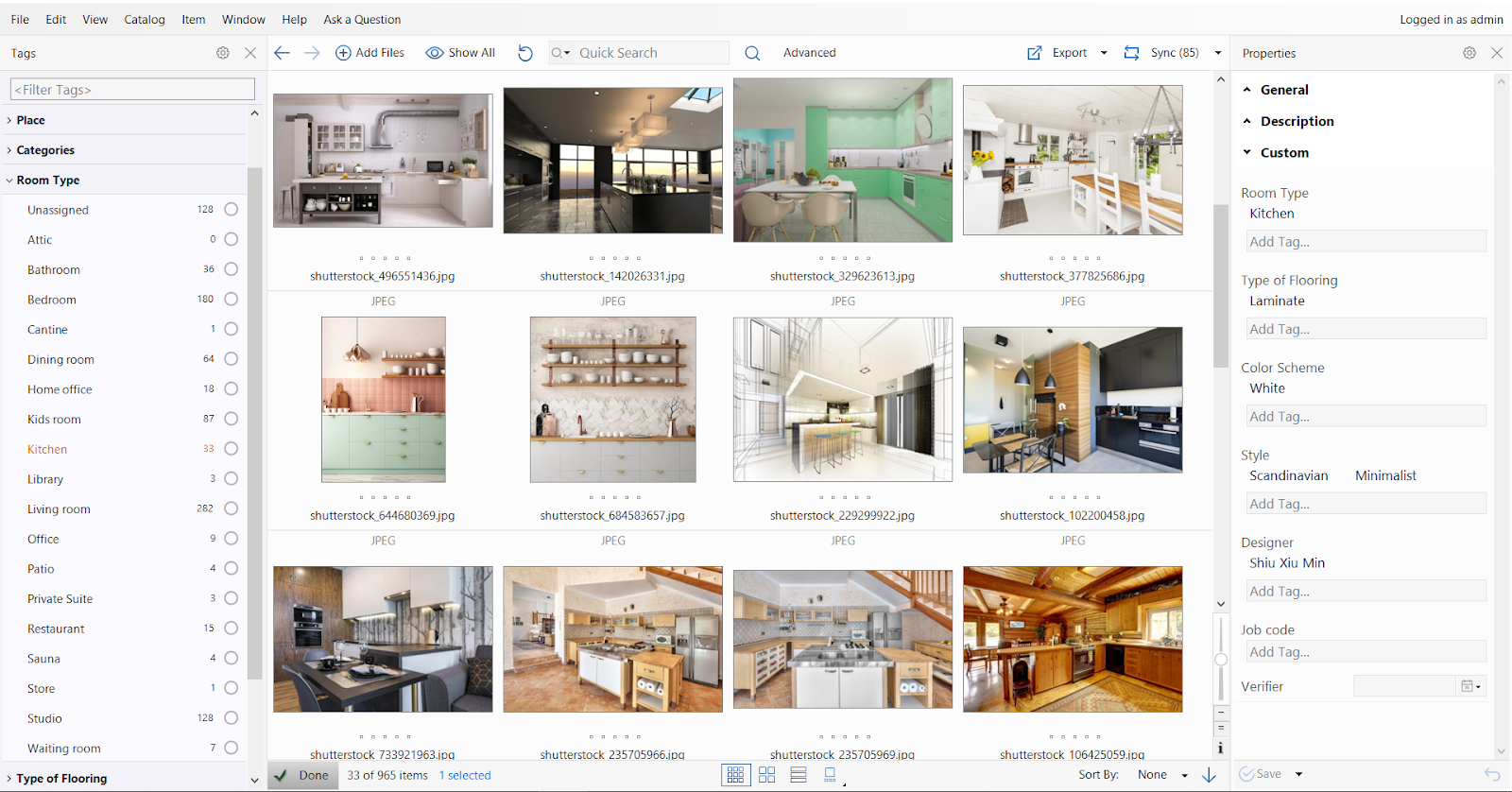This screenshot has height=792, width=1512.
Task: Open Tags panel settings gear
Action: (223, 53)
